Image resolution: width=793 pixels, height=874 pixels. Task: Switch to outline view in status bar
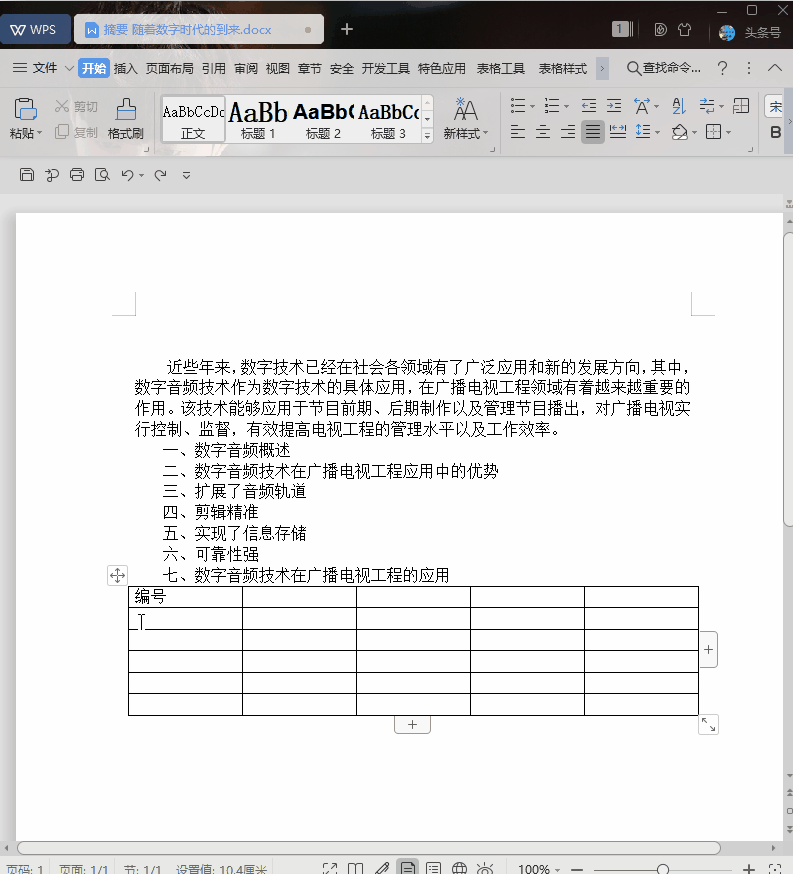[x=433, y=868]
